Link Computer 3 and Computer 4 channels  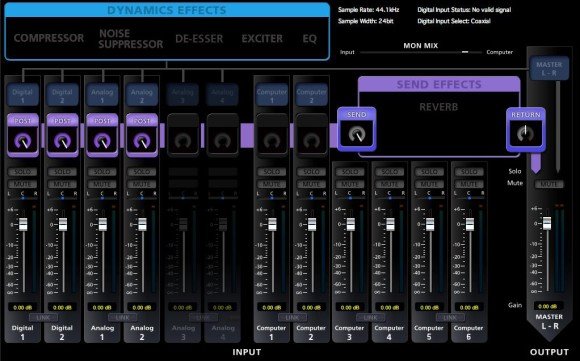click(x=370, y=317)
